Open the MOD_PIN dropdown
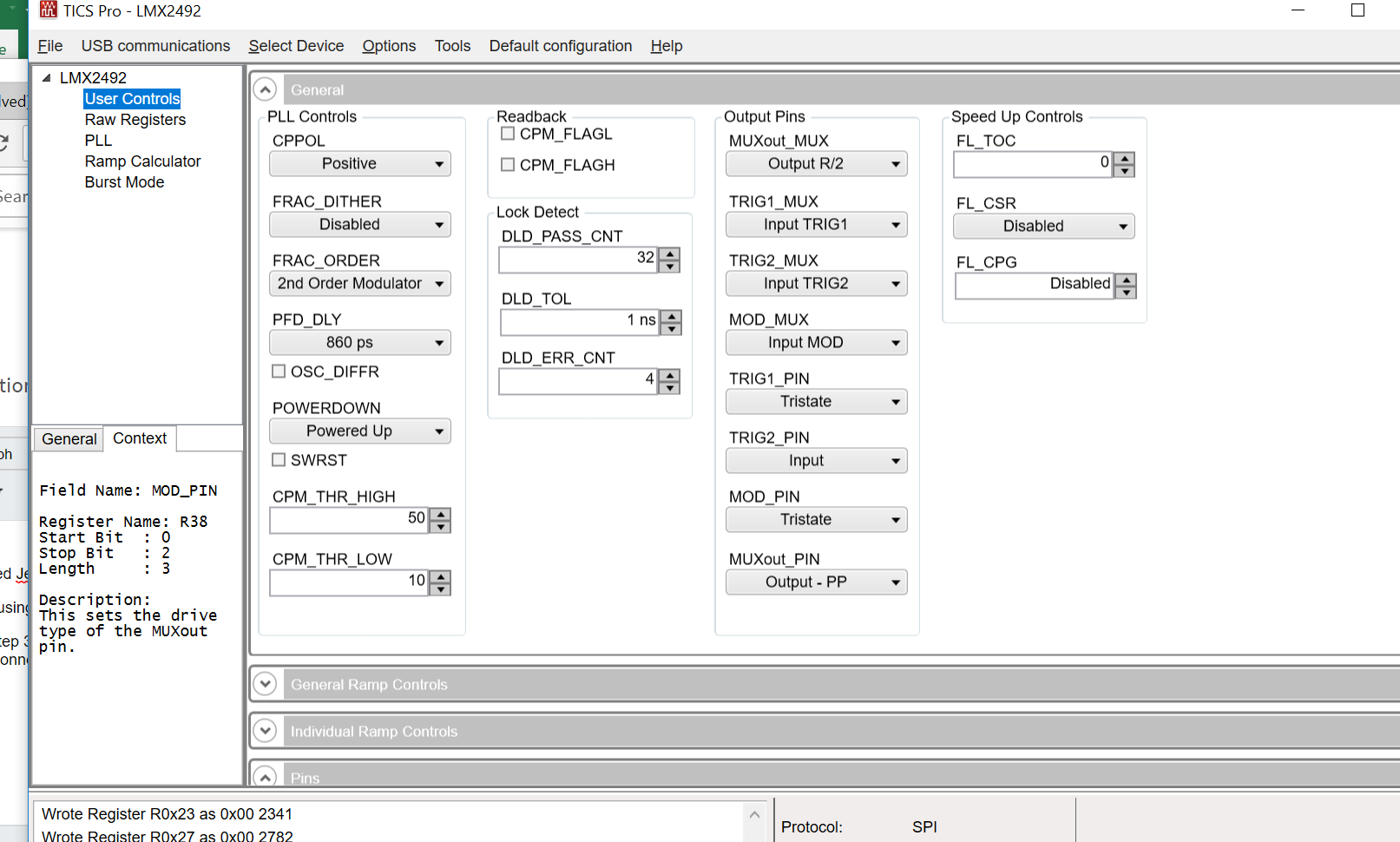 817,520
